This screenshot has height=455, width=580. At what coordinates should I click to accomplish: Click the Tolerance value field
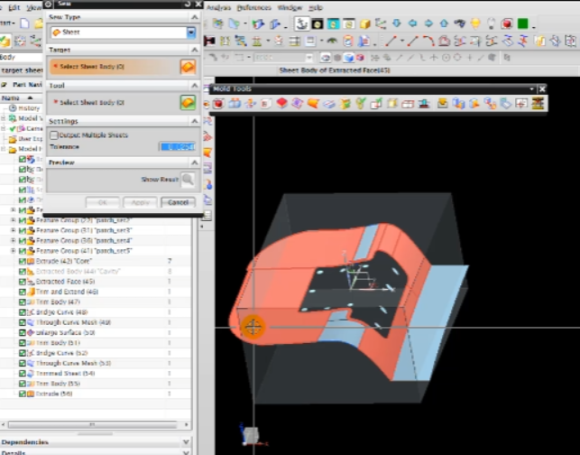click(177, 147)
